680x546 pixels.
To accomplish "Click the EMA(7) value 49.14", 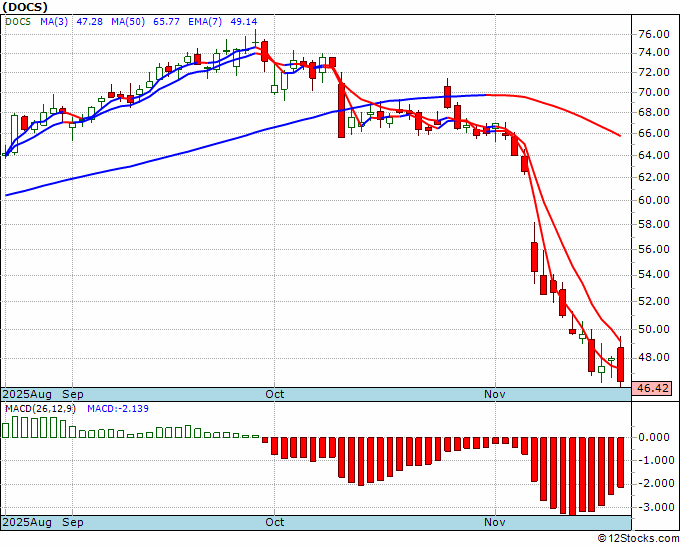I will 244,22.
